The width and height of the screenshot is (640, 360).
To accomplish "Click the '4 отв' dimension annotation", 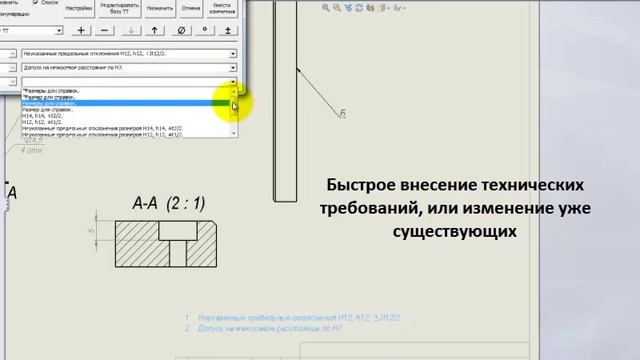I will click(x=31, y=150).
